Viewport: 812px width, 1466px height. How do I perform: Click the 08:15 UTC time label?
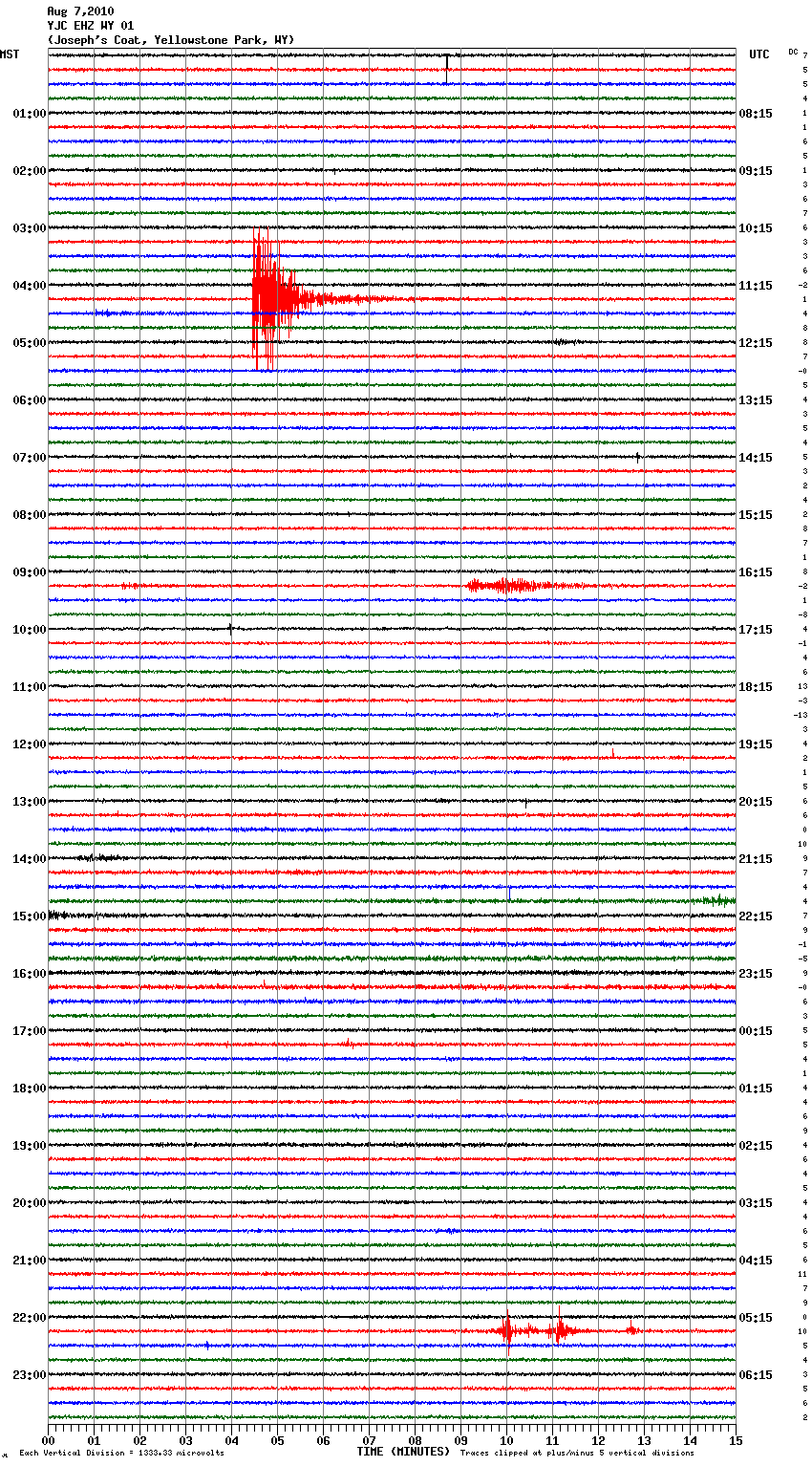pyautogui.click(x=756, y=114)
